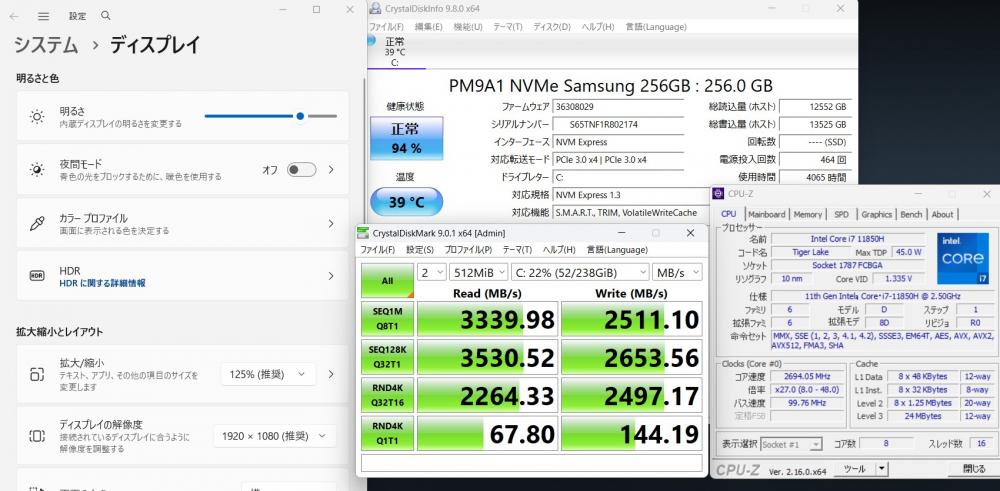Click the empty comment field in CrystalDiskMark
1000x491 pixels.
pyautogui.click(x=531, y=463)
